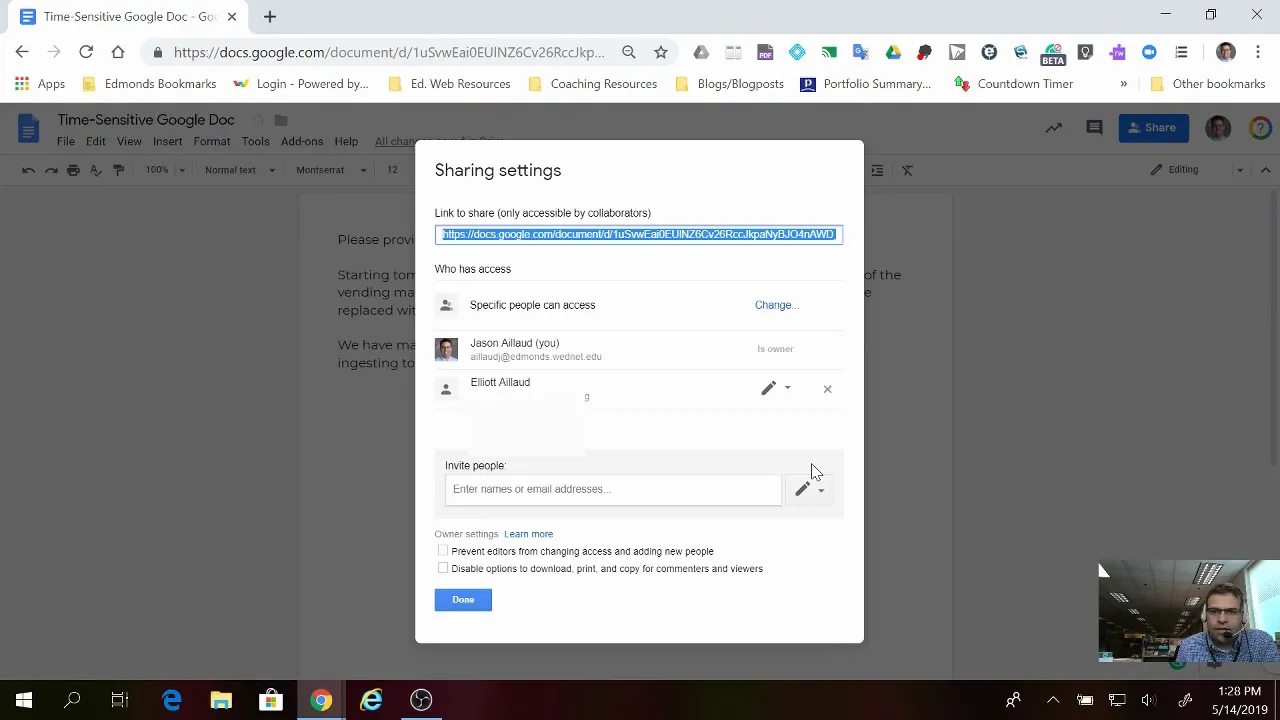Click the Print toolbar icon
The image size is (1280, 720).
(73, 170)
